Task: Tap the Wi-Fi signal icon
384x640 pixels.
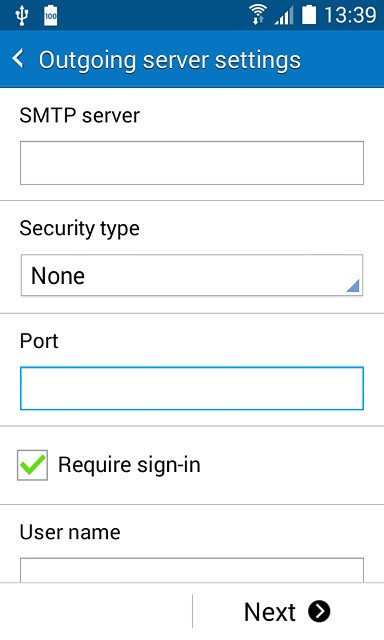Action: [258, 15]
